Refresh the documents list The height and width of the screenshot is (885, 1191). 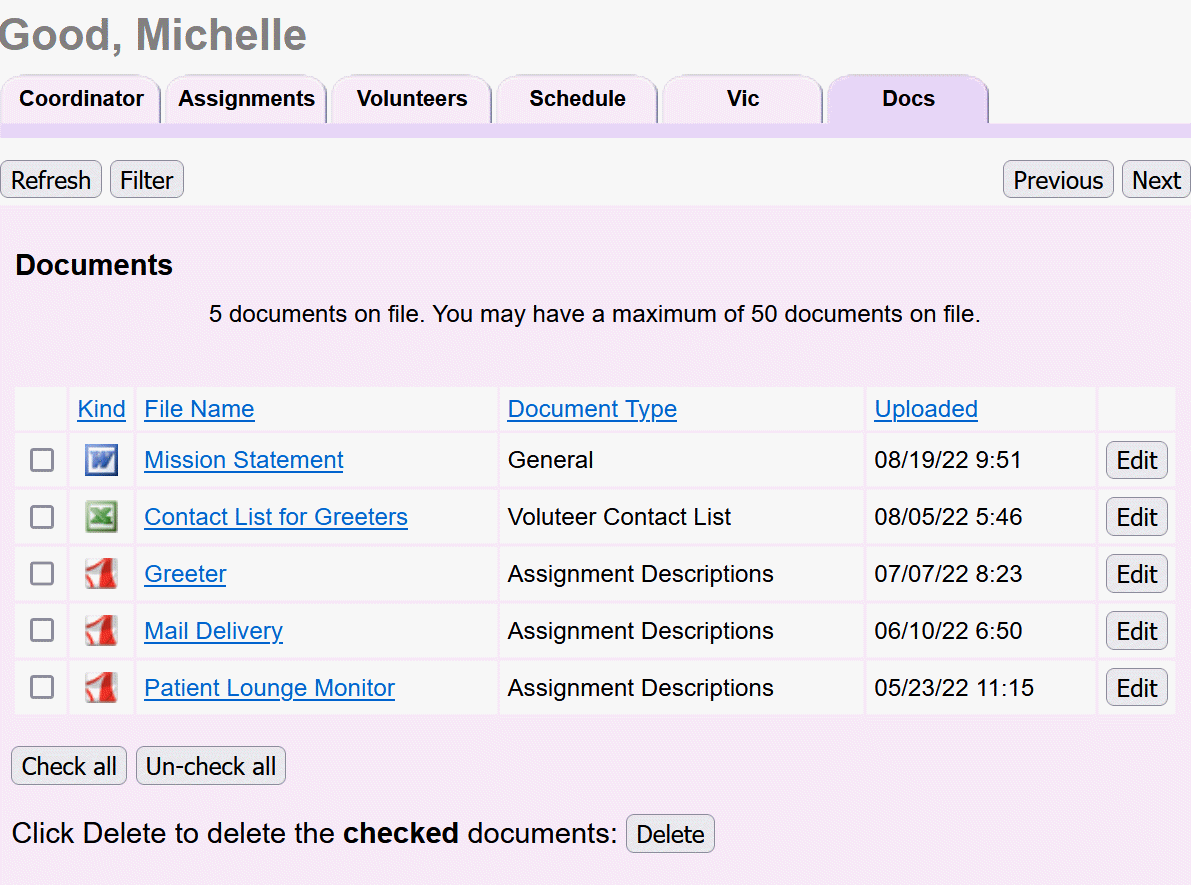point(51,179)
